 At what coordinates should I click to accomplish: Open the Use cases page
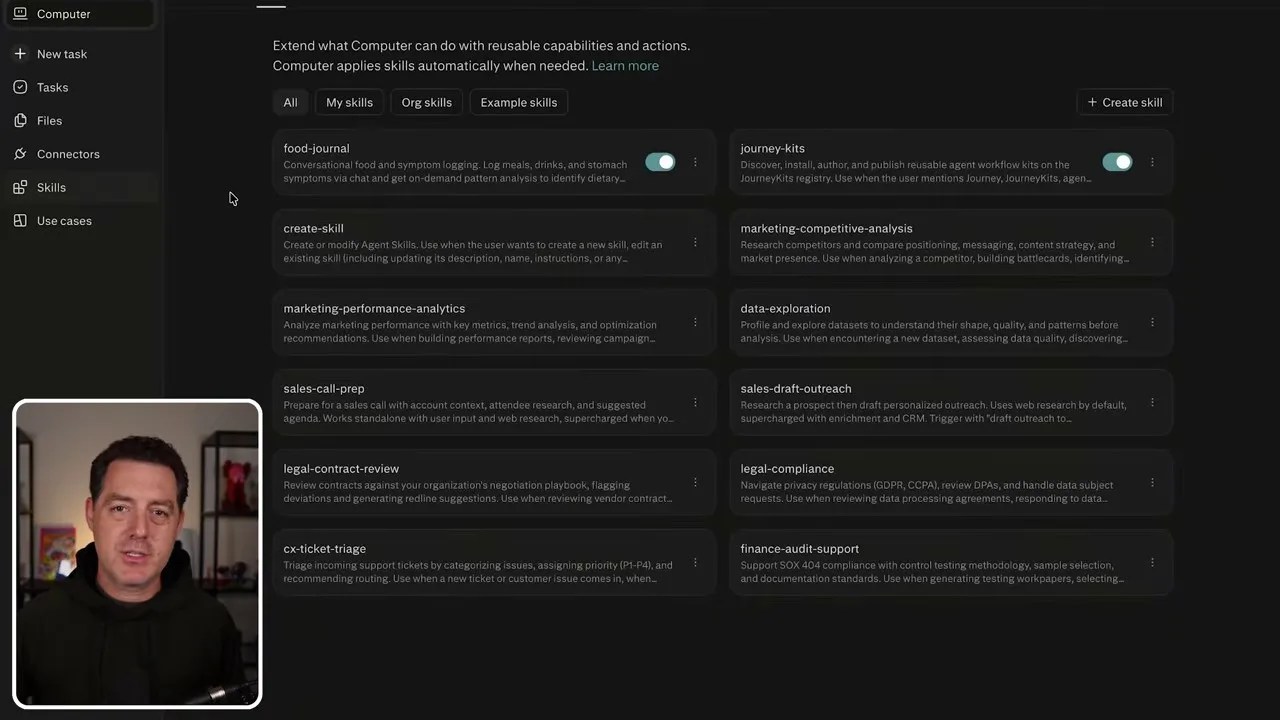64,220
